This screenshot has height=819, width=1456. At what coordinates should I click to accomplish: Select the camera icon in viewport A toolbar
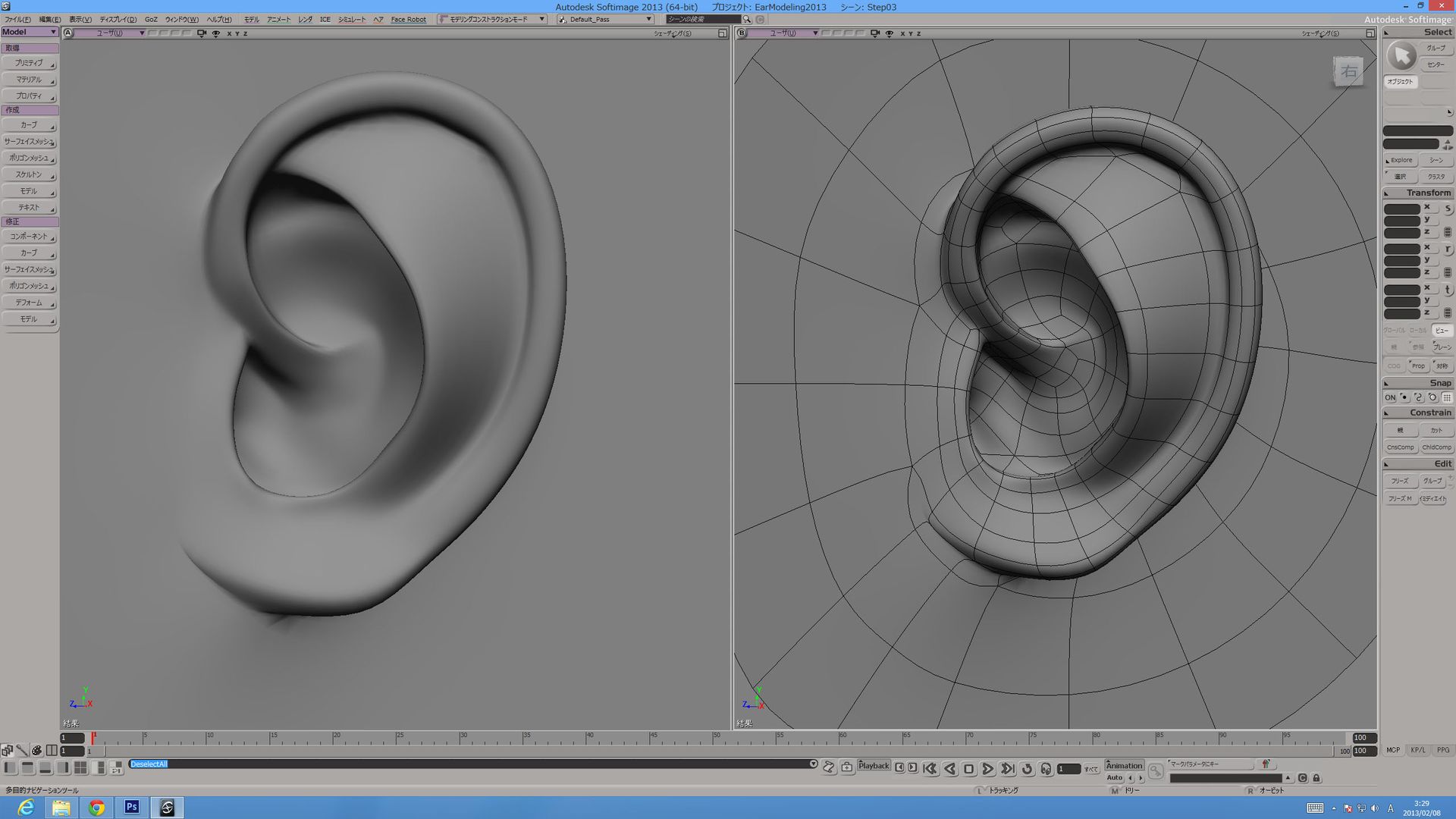coord(201,33)
